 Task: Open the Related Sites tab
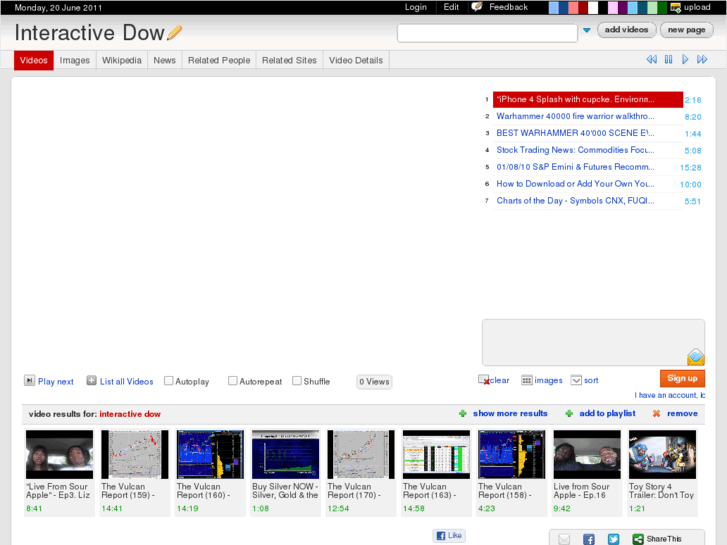tap(289, 60)
